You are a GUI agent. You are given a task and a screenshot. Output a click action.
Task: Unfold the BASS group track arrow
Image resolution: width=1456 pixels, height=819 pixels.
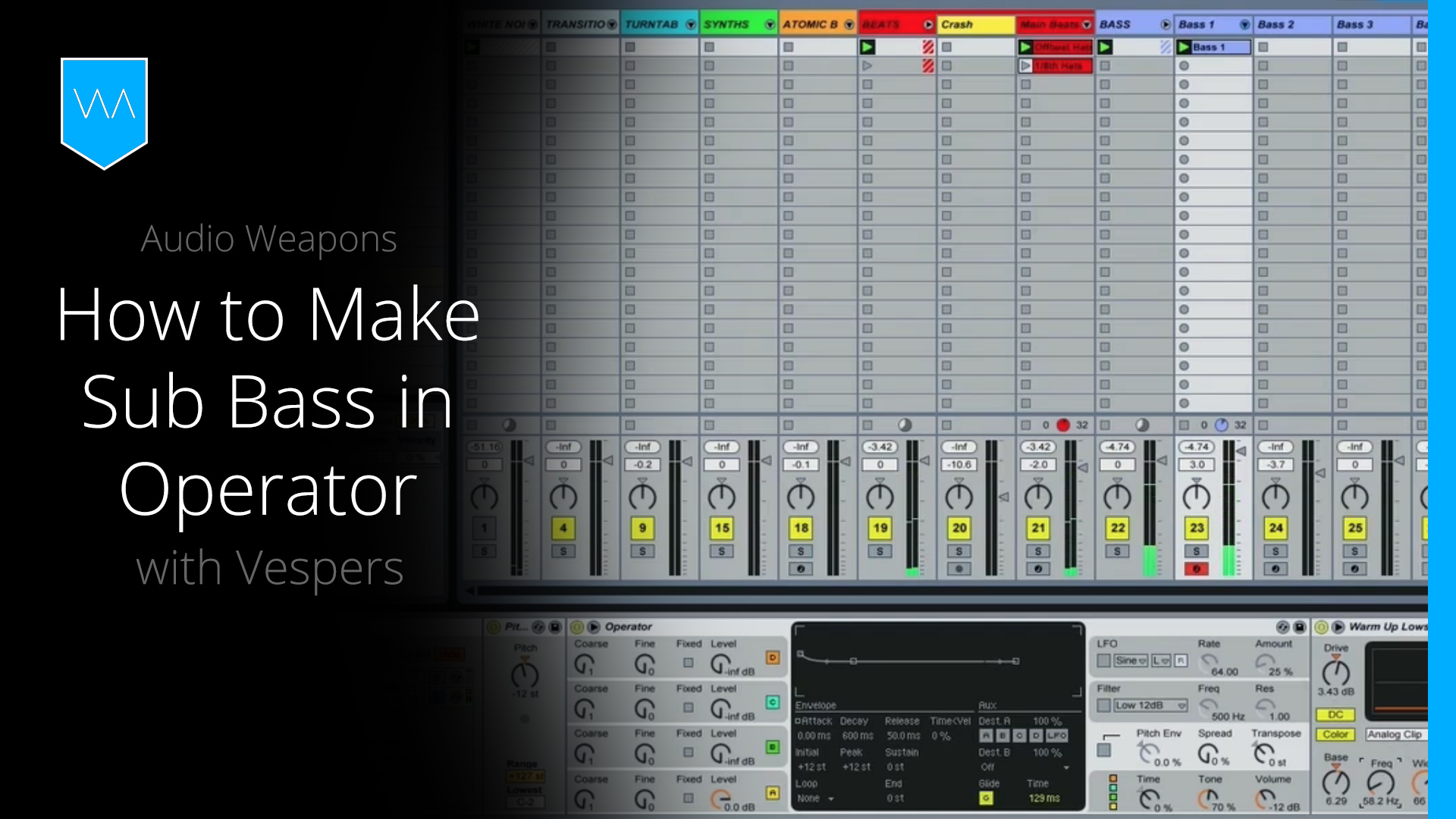click(x=1166, y=25)
